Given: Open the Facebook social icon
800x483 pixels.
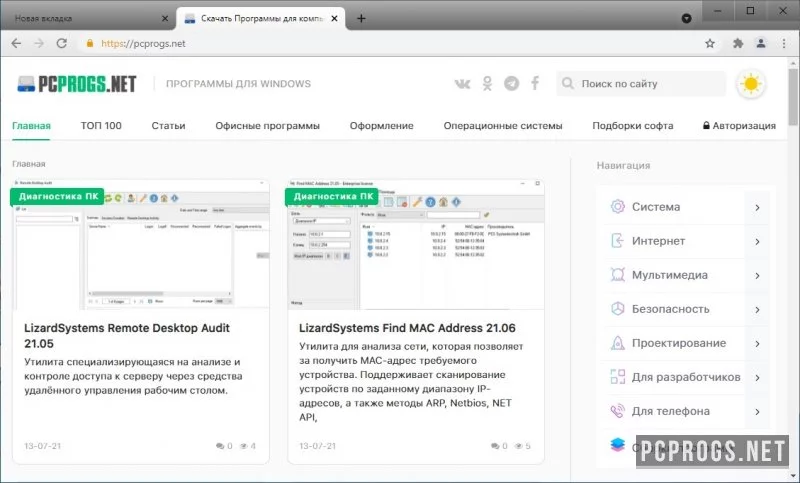Looking at the screenshot, I should [x=535, y=83].
